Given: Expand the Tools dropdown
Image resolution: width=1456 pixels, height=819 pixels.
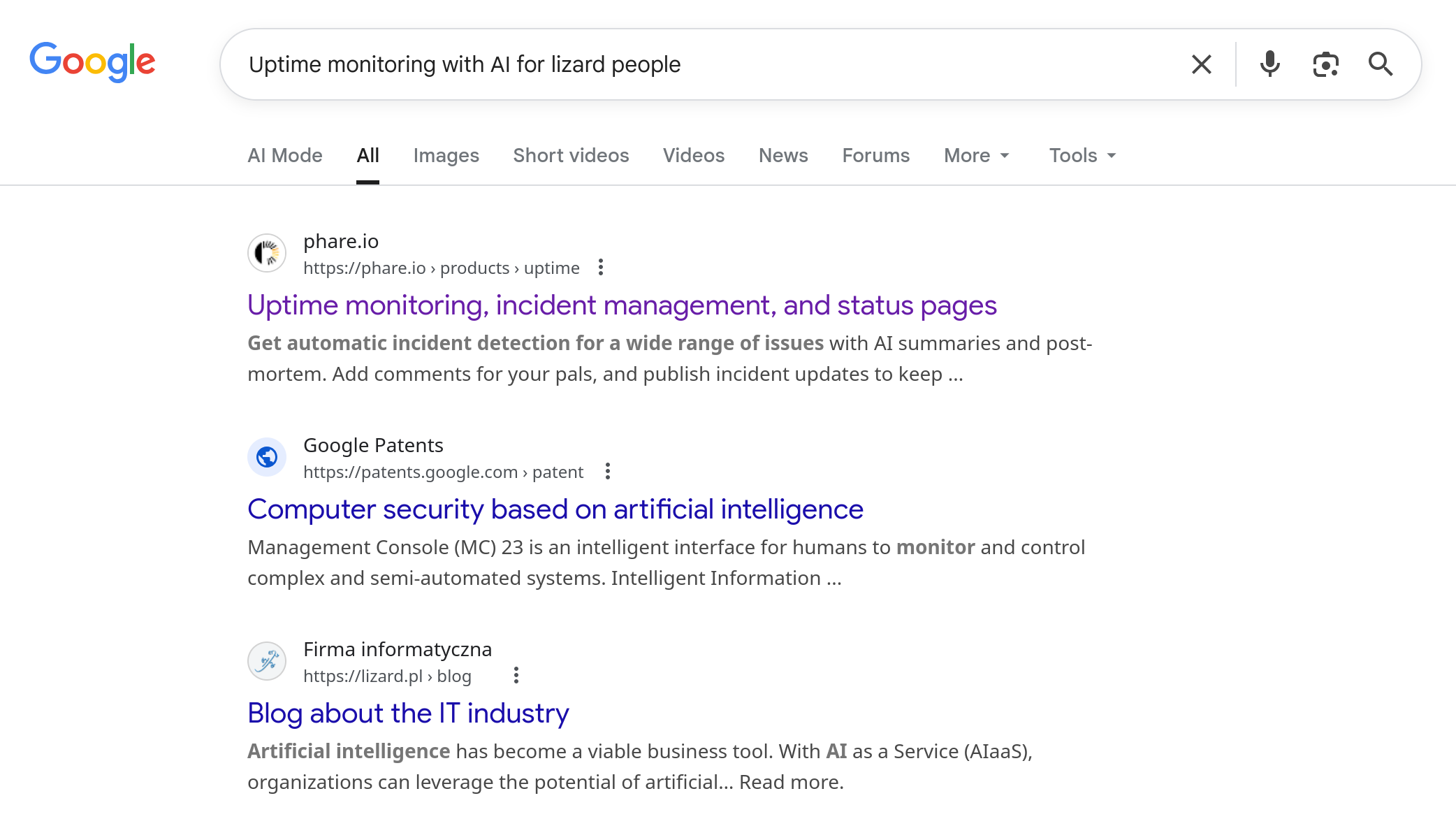Looking at the screenshot, I should click(1082, 155).
